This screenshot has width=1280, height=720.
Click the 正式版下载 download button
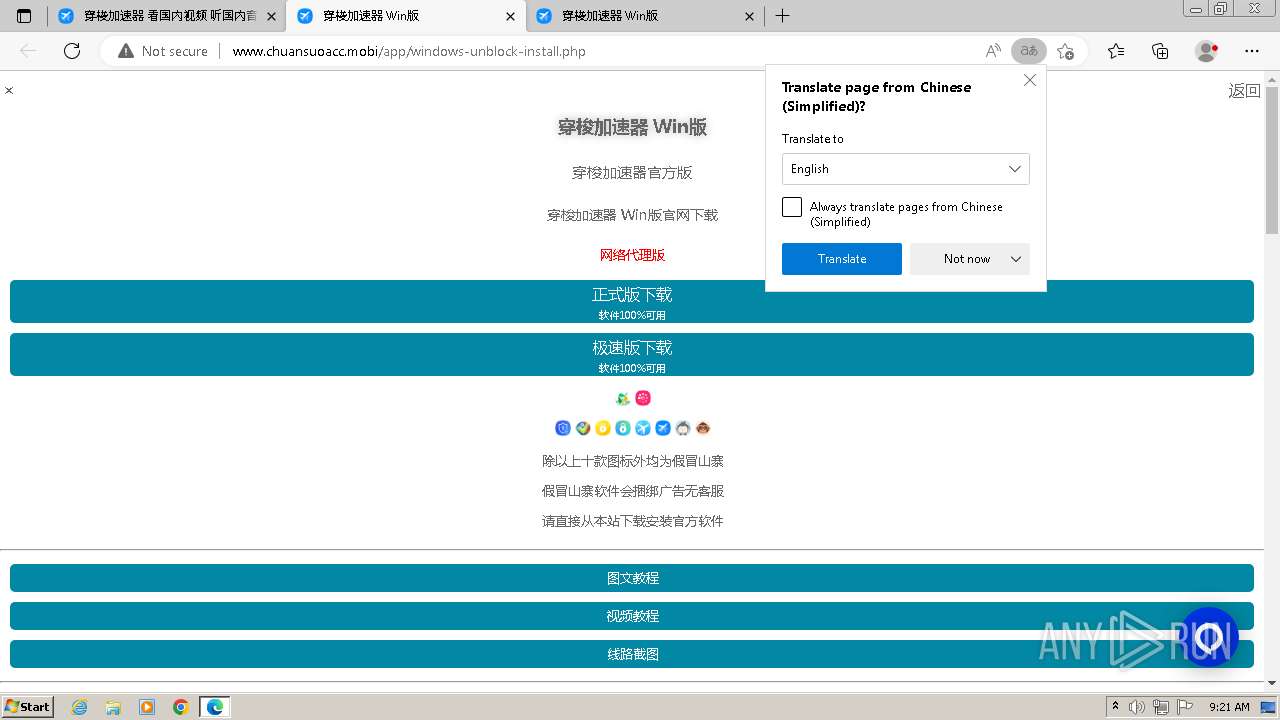[632, 302]
